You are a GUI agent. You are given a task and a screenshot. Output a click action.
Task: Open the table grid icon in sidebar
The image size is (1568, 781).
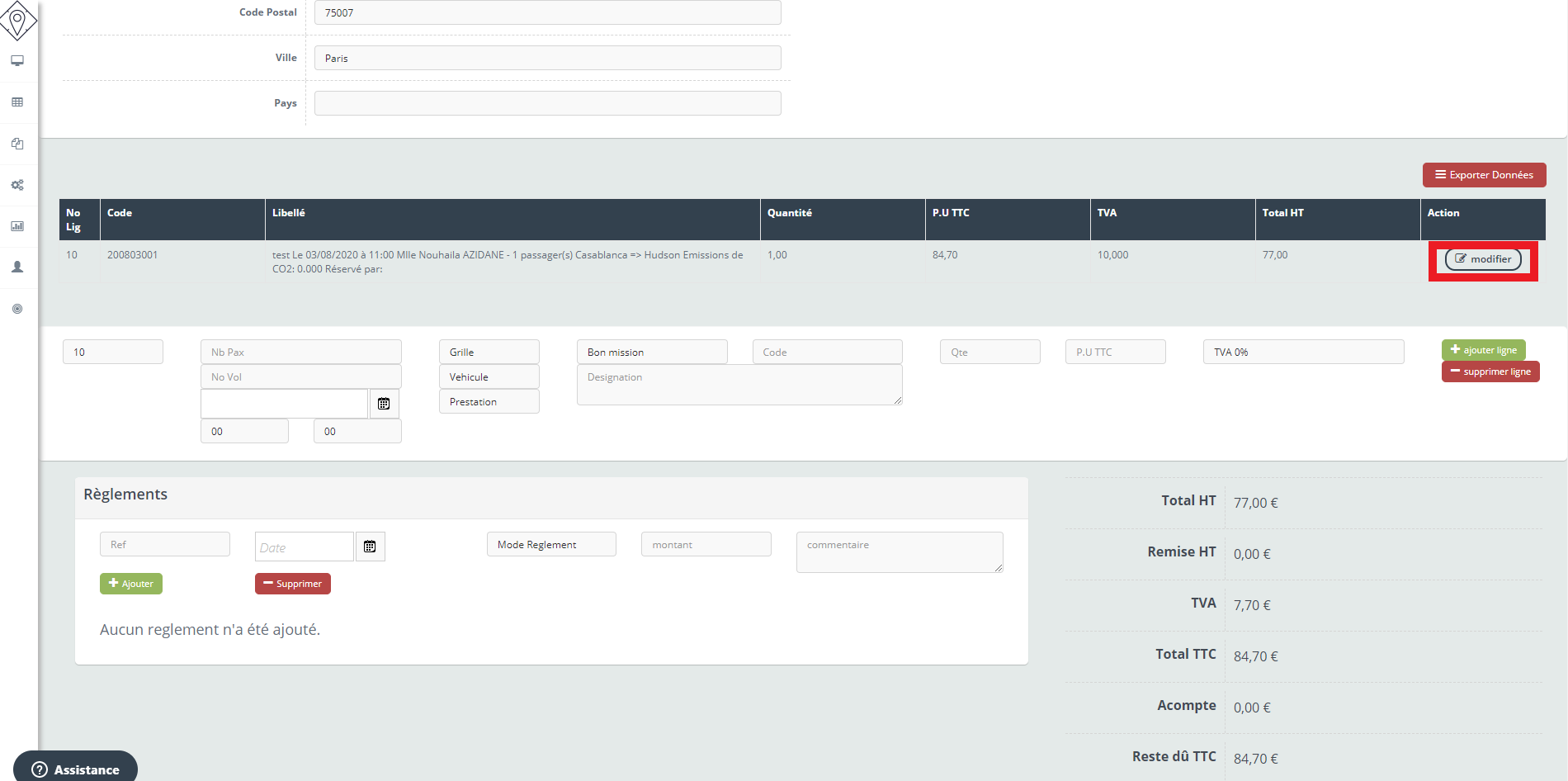17,102
